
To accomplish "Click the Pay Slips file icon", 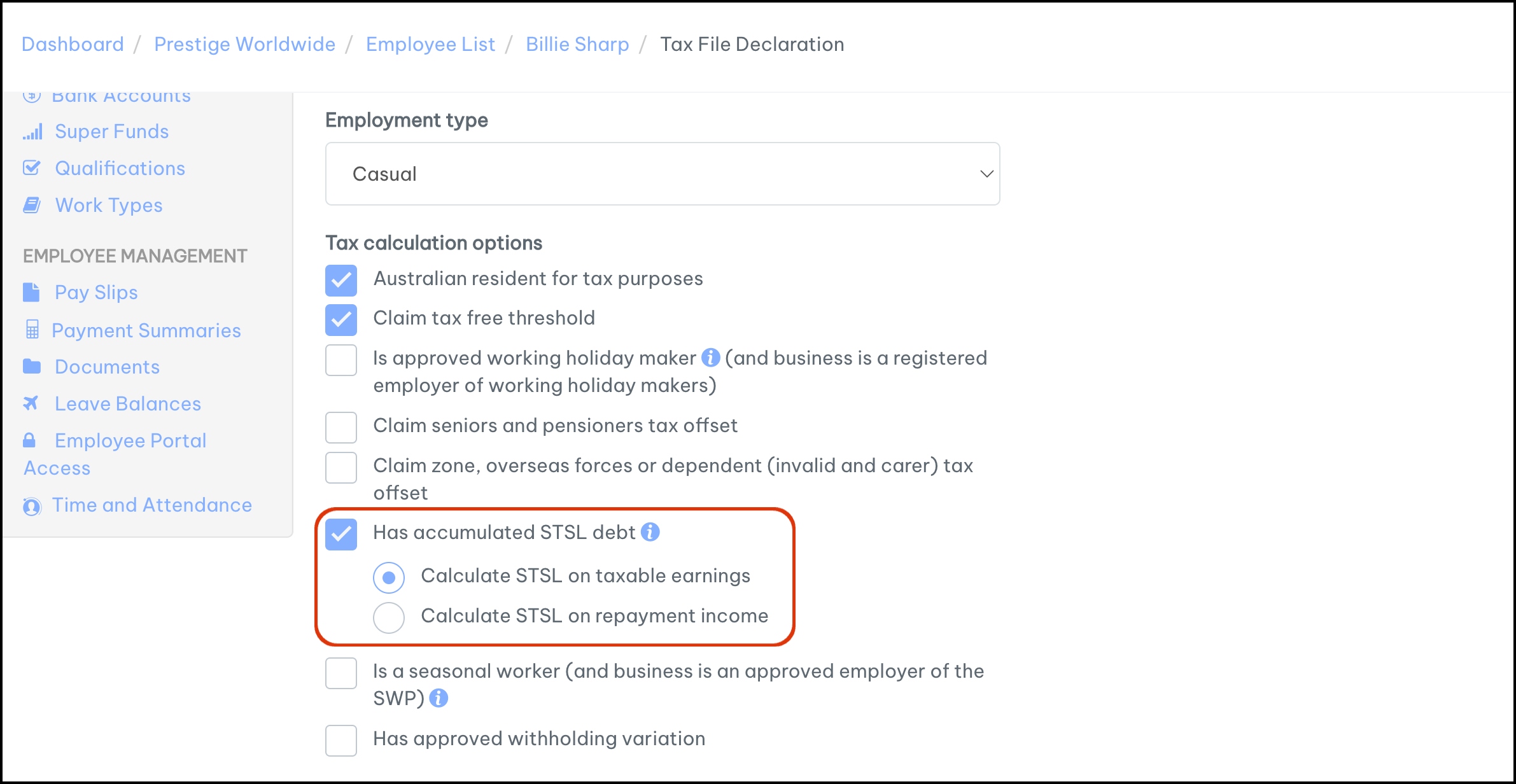I will pos(31,292).
